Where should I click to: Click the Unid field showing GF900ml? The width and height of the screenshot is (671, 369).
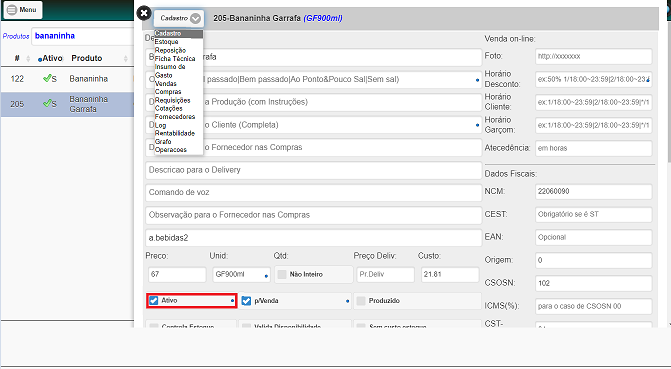click(241, 274)
